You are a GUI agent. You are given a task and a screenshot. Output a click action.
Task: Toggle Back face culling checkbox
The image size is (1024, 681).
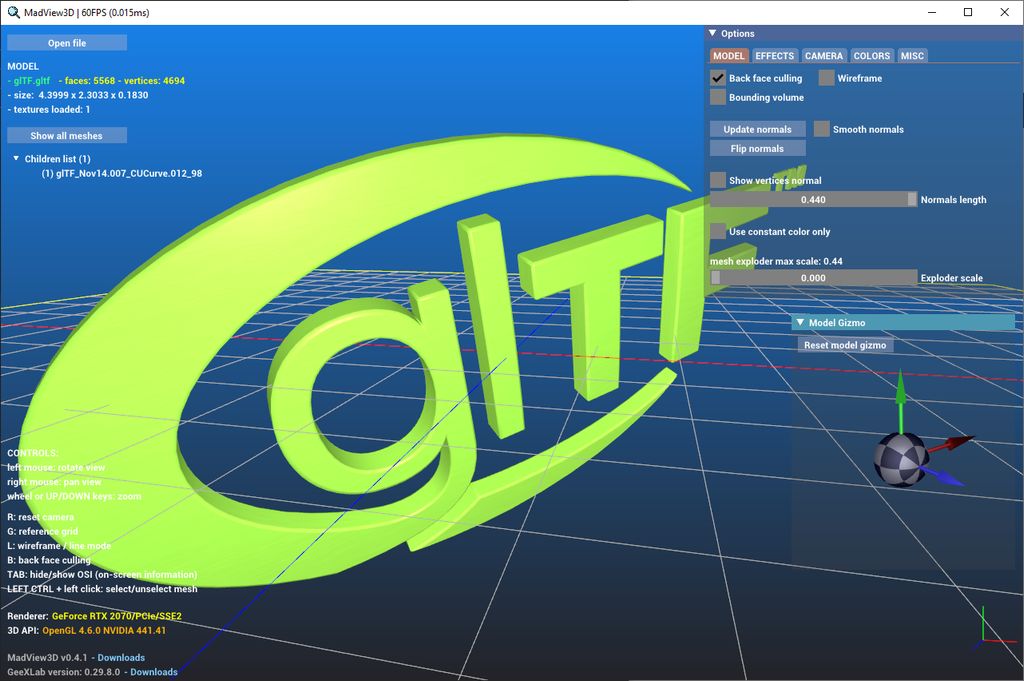click(x=718, y=78)
